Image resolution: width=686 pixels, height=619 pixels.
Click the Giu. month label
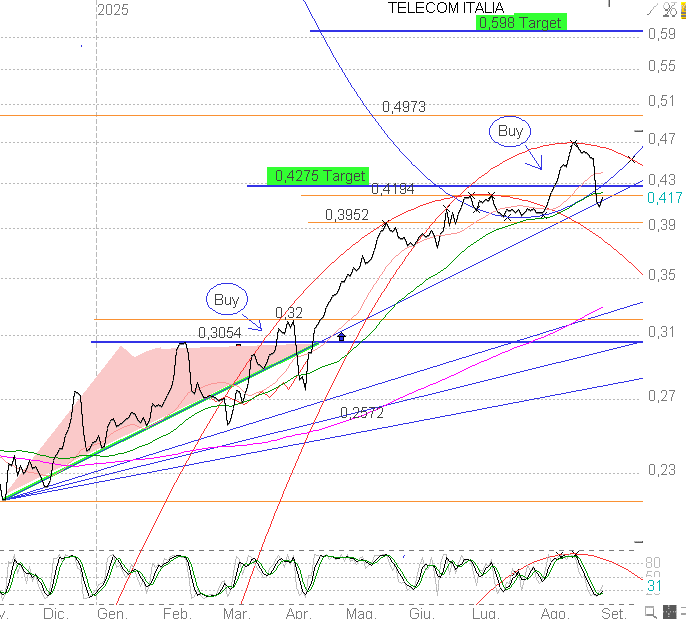point(422,613)
